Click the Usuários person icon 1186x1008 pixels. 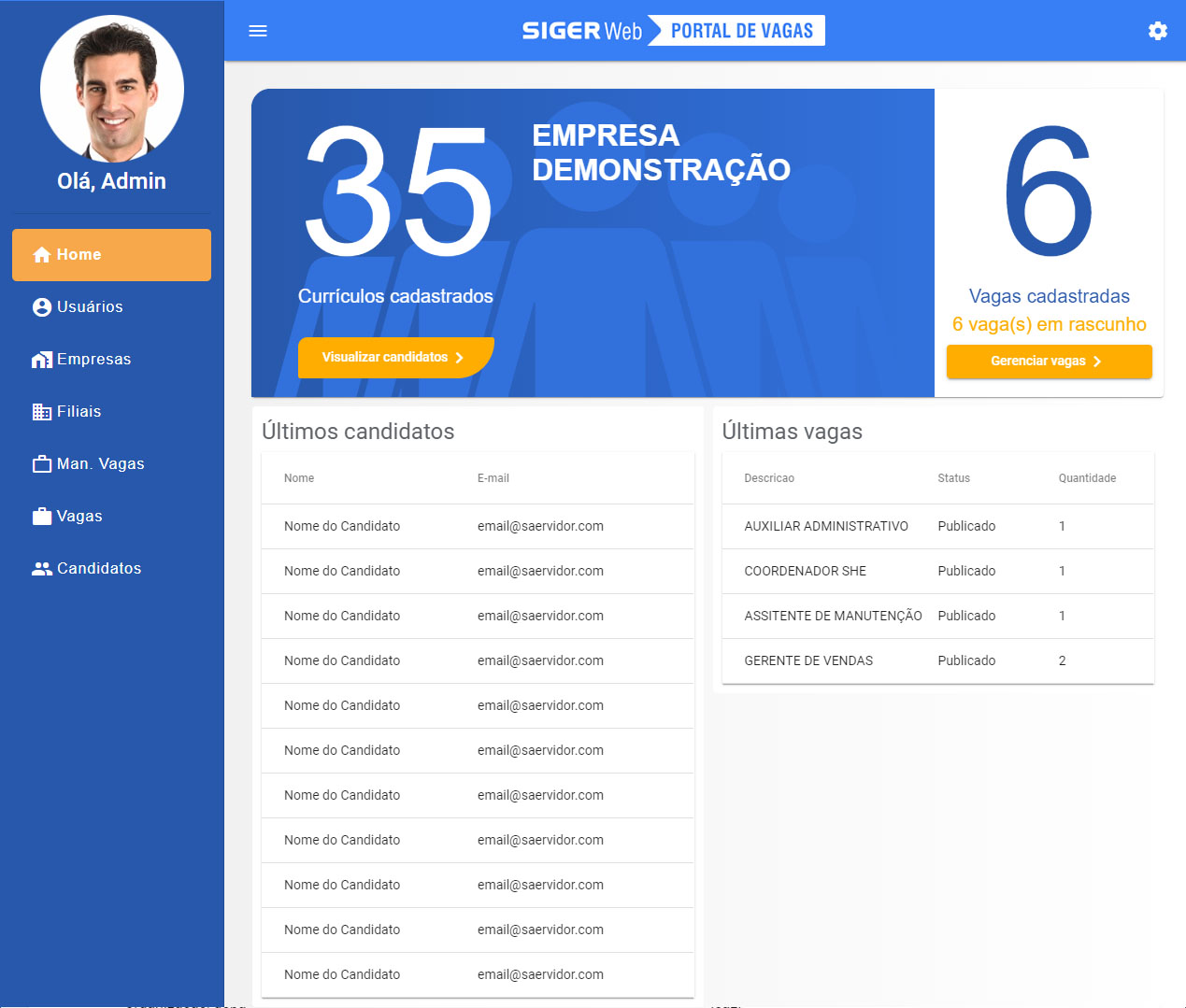click(x=41, y=307)
